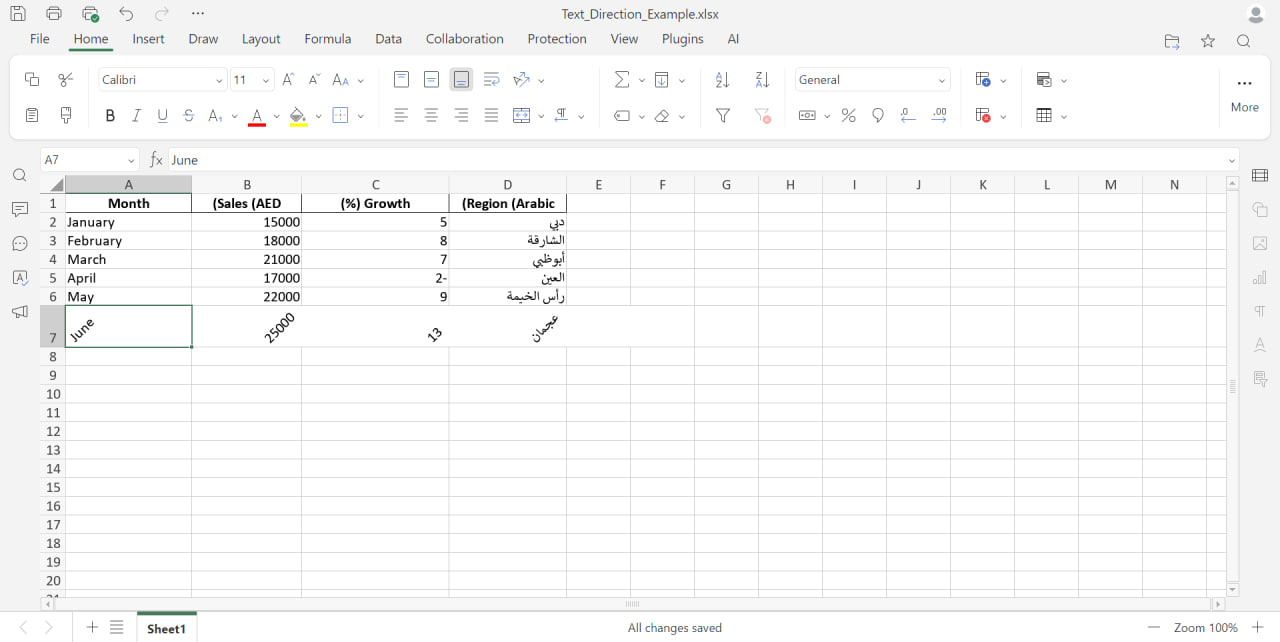Switch to the Formula ribbon tab
Viewport: 1280px width, 642px height.
(x=327, y=38)
